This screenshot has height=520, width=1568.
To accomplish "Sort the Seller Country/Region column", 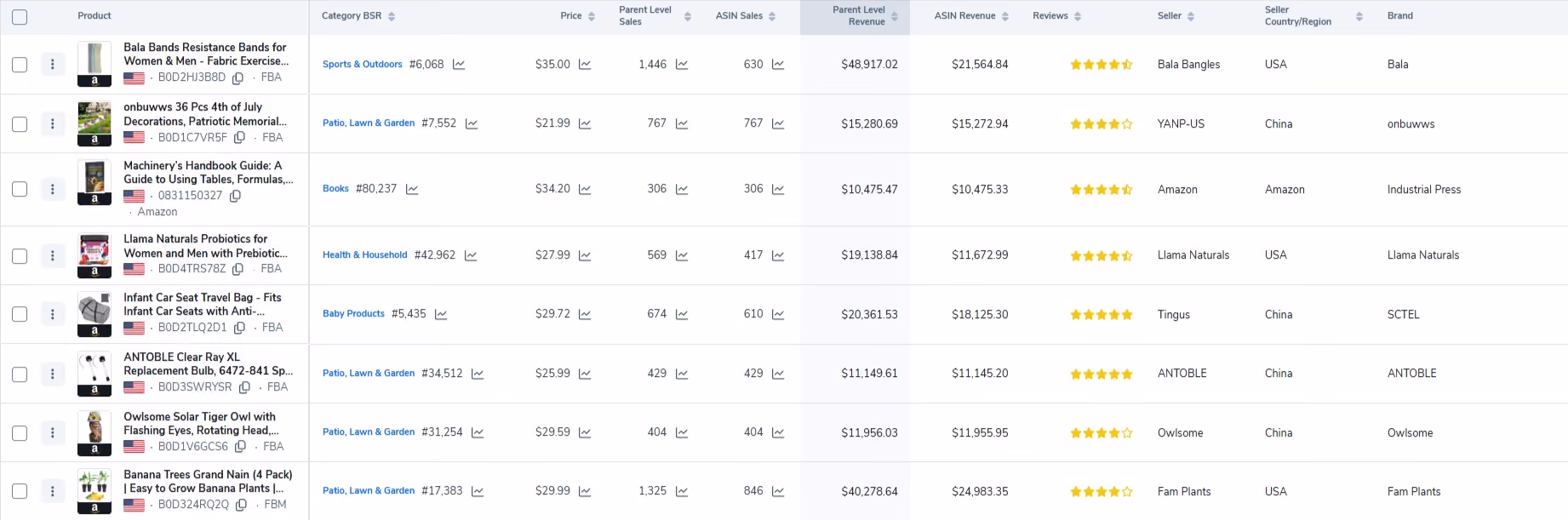I will tap(1313, 16).
